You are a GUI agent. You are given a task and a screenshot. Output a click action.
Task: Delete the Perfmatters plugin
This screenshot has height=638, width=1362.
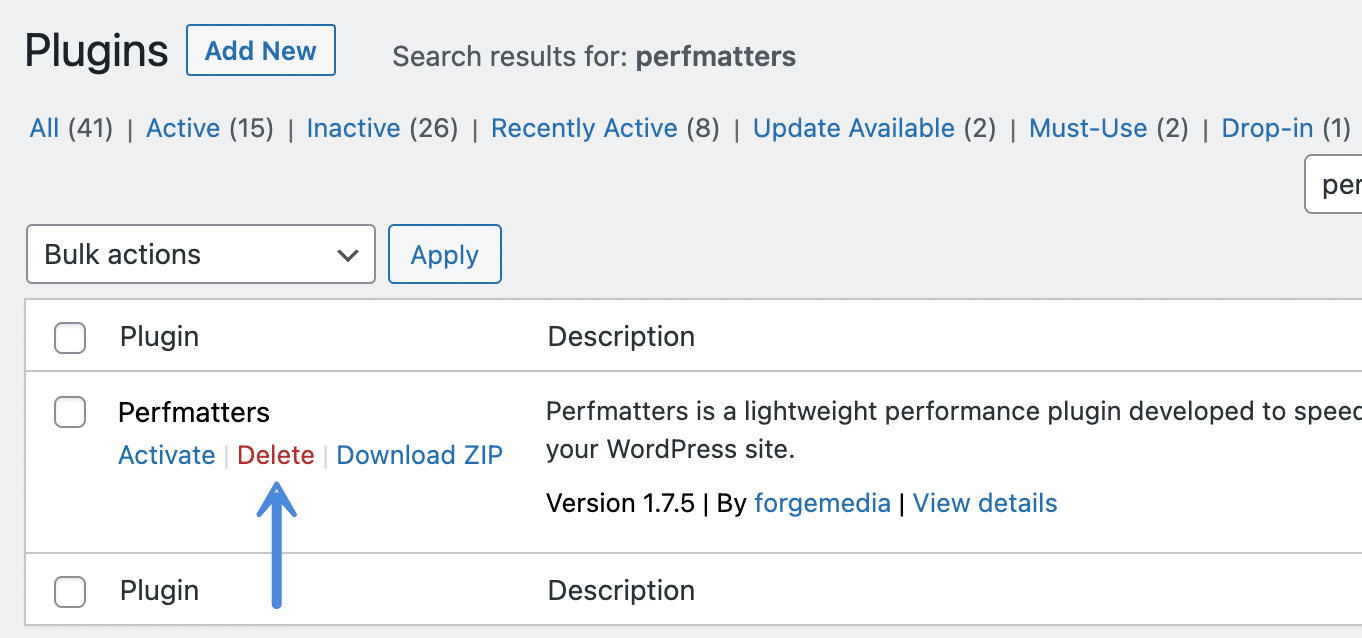[x=275, y=455]
